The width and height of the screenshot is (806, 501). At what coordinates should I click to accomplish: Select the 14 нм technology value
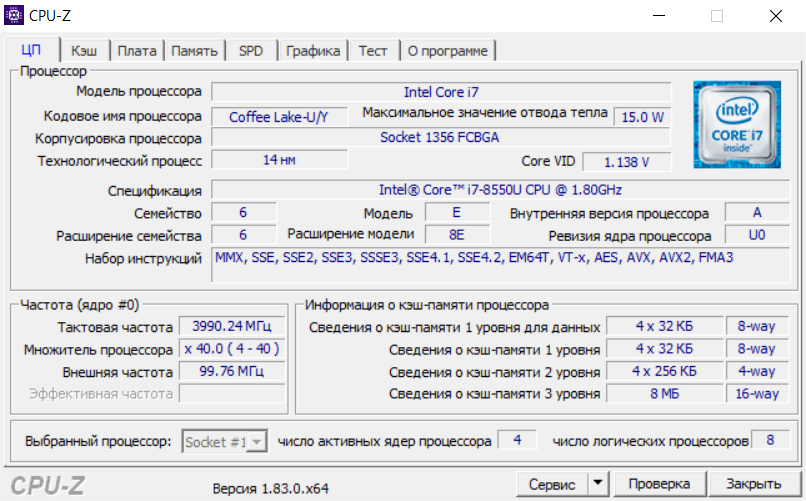click(279, 160)
